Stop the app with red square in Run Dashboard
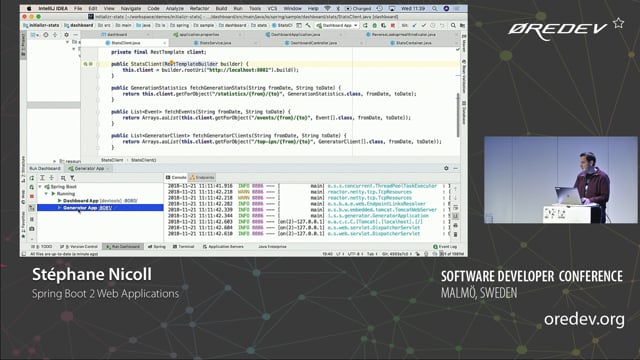 click(x=32, y=196)
